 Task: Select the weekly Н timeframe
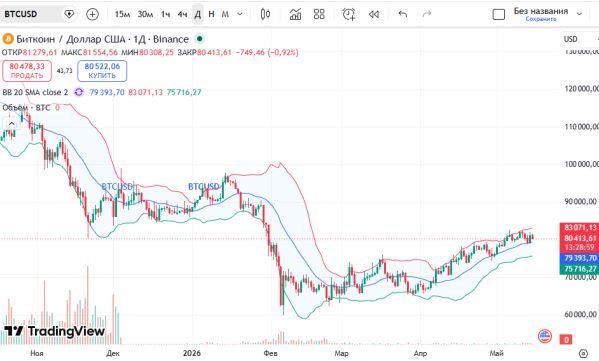[x=211, y=14]
